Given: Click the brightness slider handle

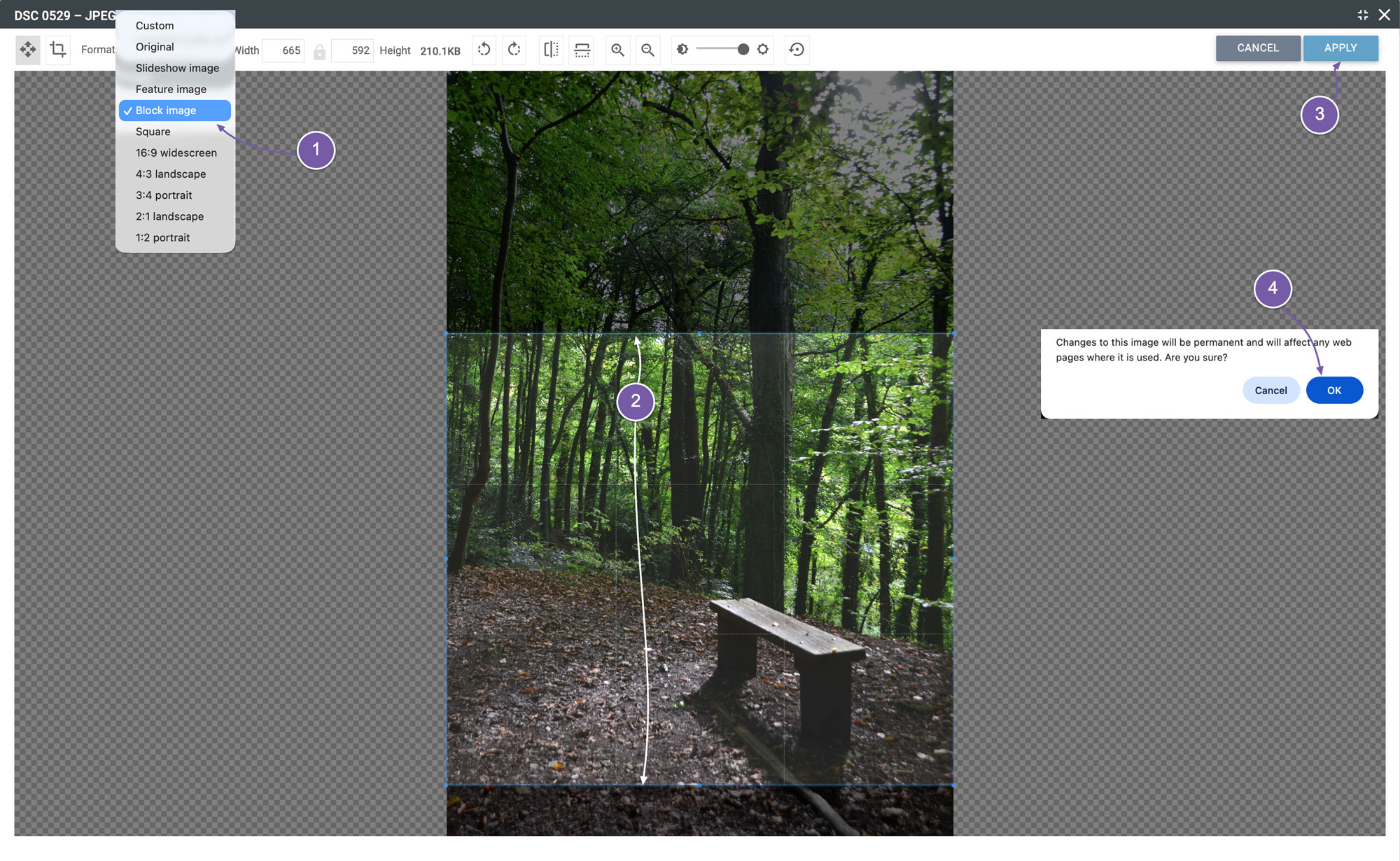Looking at the screenshot, I should 743,49.
